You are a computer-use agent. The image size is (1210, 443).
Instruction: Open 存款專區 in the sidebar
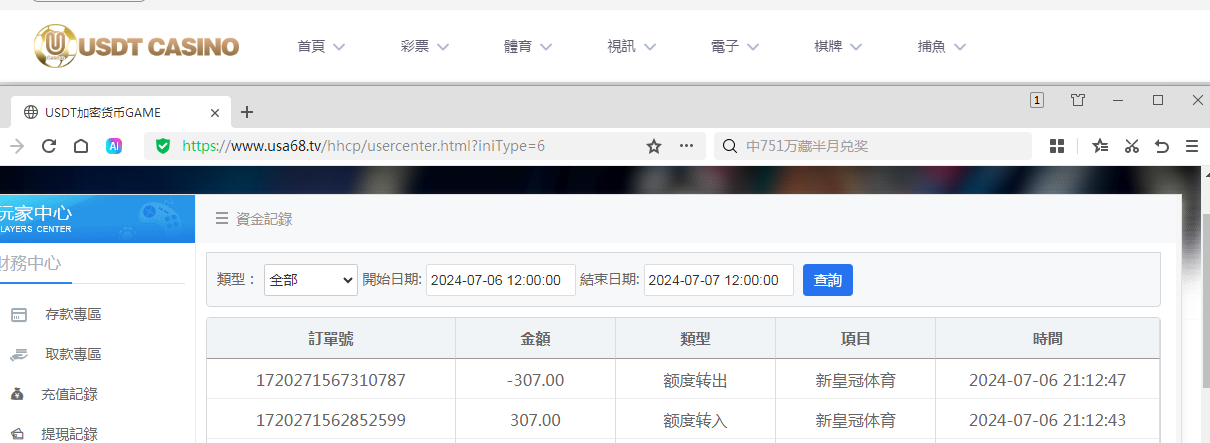click(x=73, y=314)
